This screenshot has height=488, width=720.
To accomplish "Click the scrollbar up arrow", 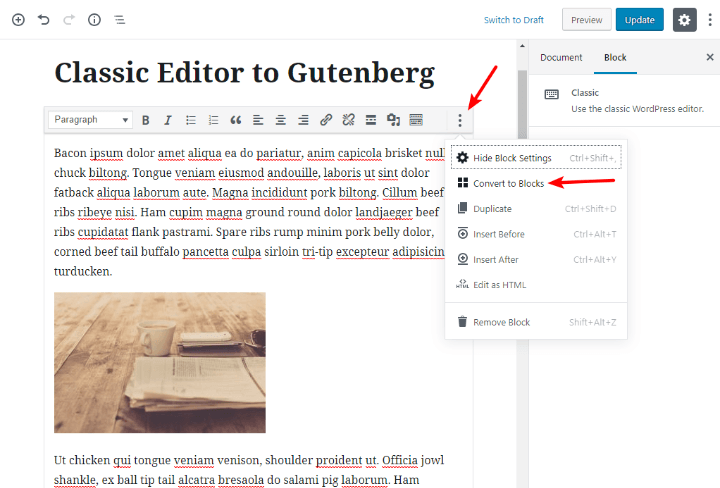I will (x=522, y=46).
